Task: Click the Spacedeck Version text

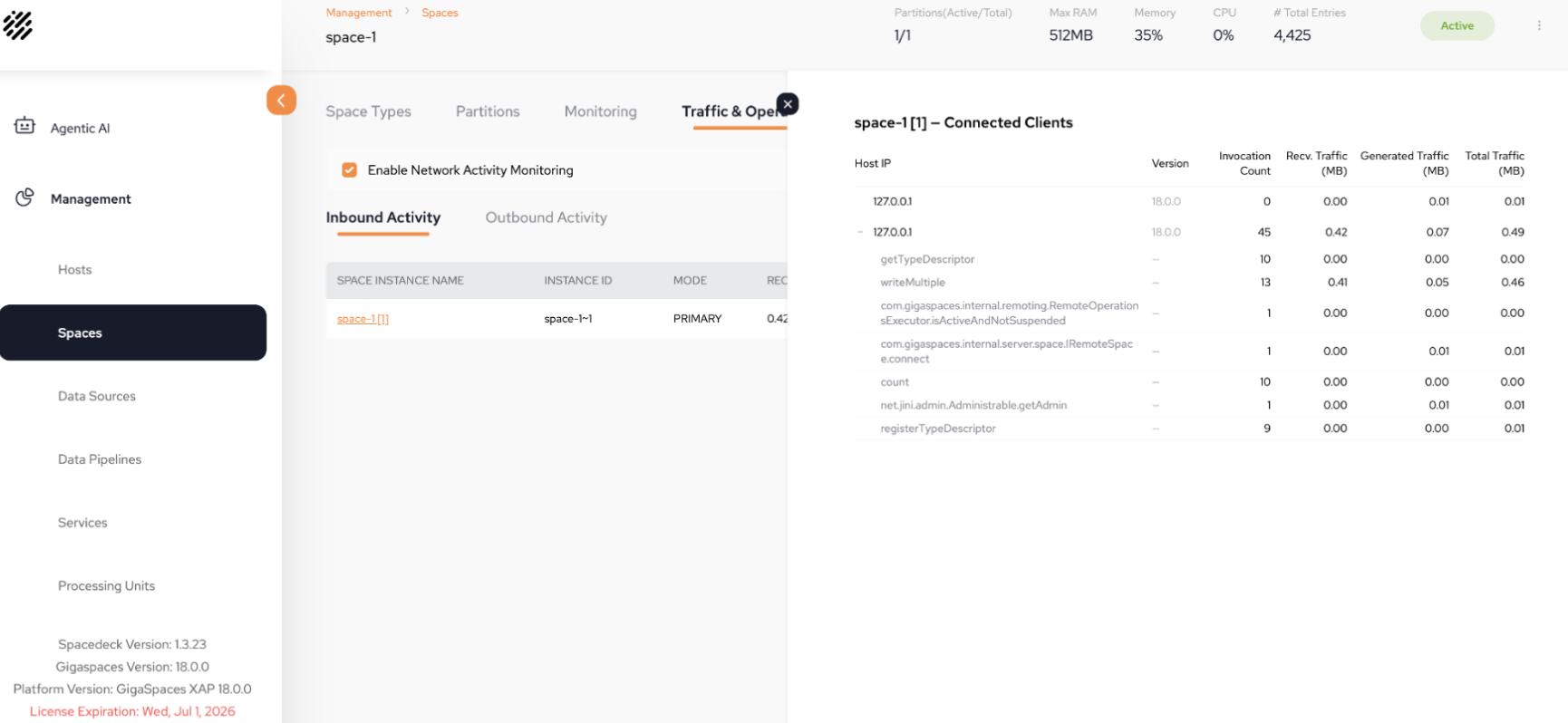Action: (x=132, y=644)
